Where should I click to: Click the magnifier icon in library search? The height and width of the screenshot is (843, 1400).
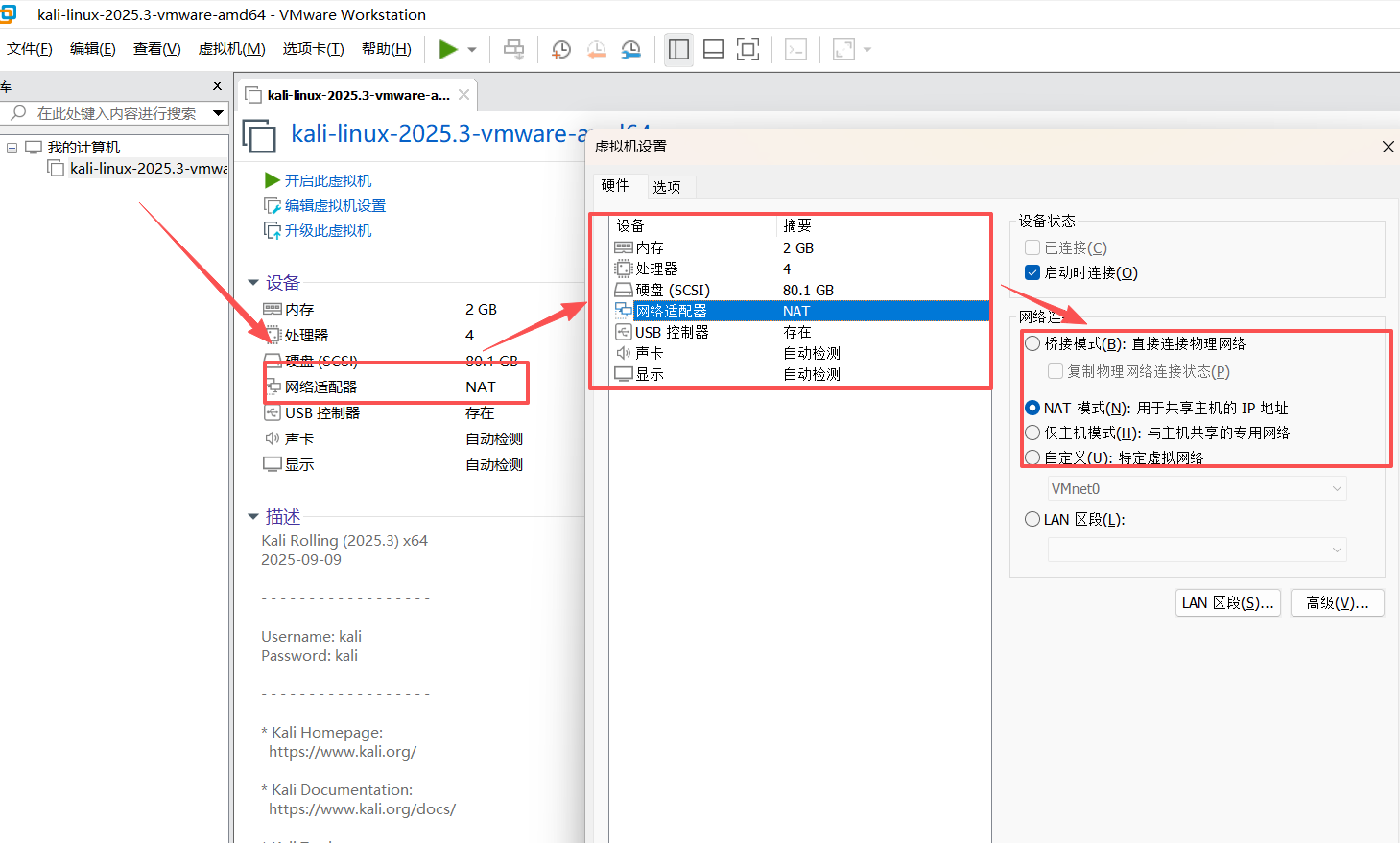[x=18, y=113]
